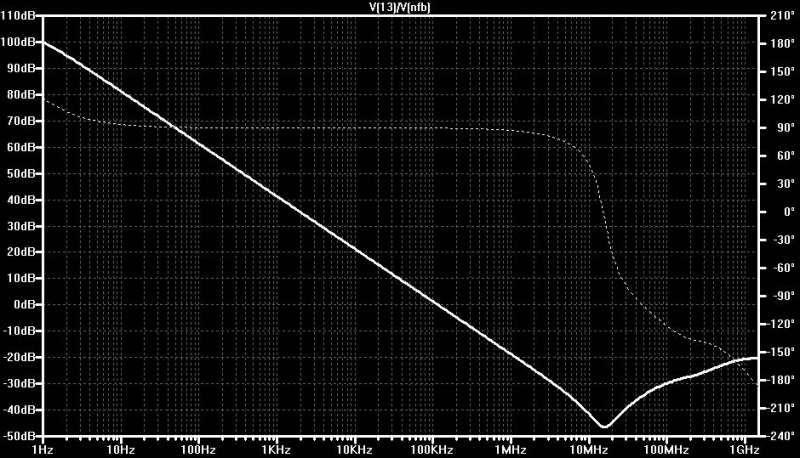800x458 pixels.
Task: Click the -240° phase axis label
Action: 781,436
